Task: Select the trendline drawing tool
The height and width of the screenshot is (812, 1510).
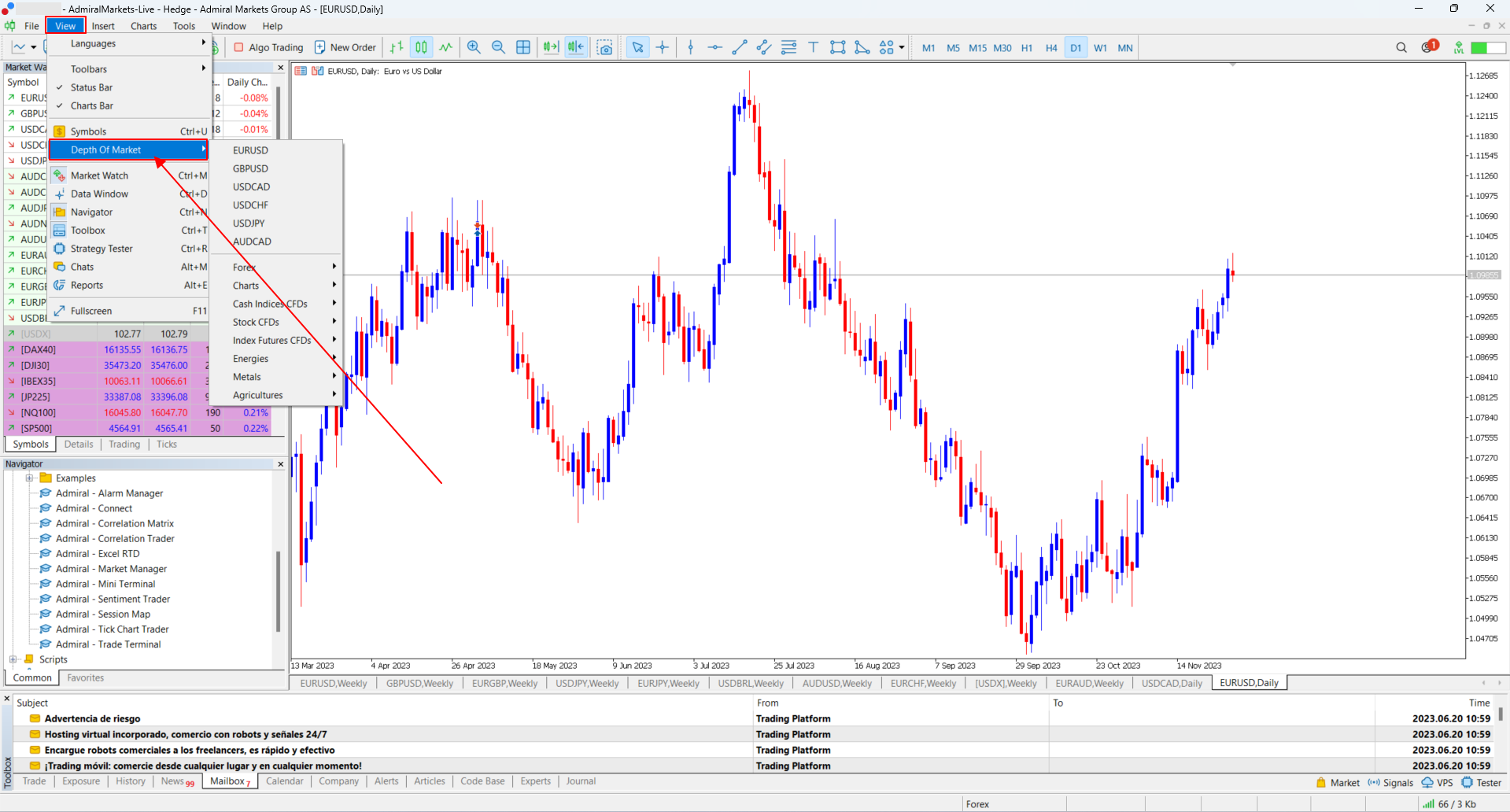Action: 739,47
